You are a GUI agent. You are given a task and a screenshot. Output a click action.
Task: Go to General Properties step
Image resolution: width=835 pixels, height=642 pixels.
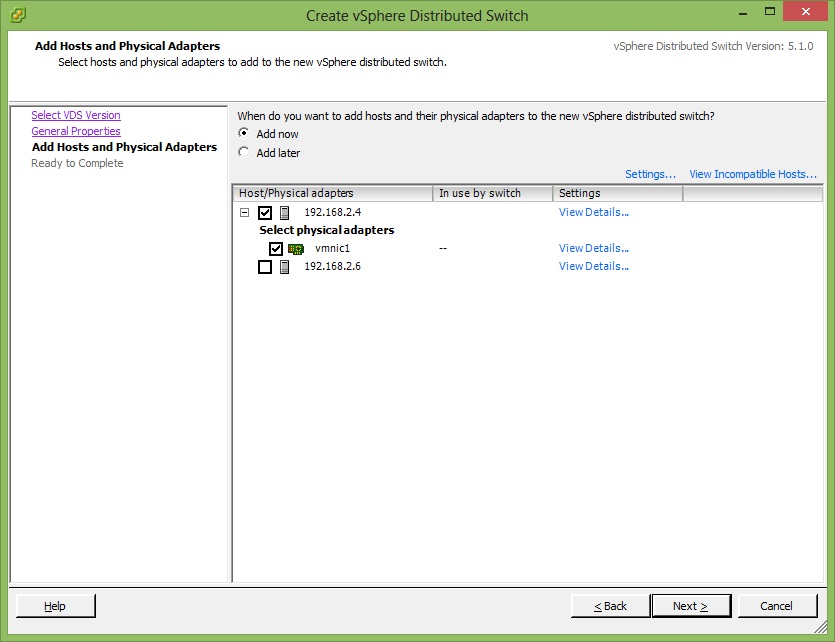[76, 132]
